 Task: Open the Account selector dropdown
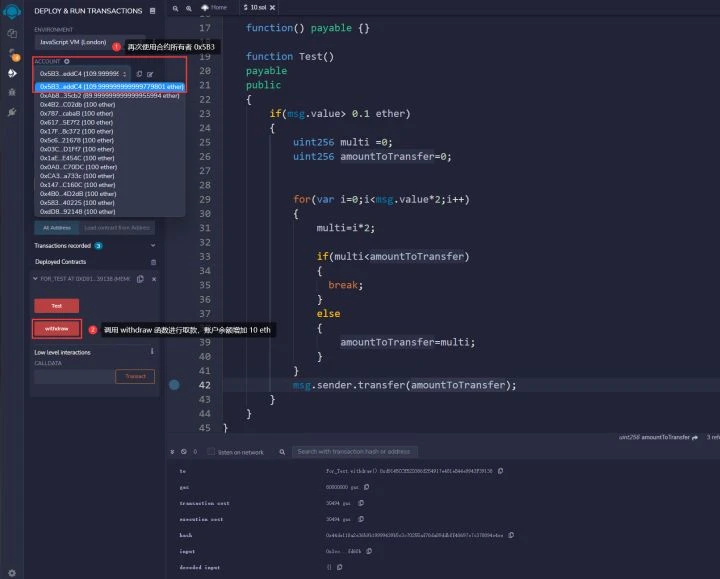click(x=83, y=74)
